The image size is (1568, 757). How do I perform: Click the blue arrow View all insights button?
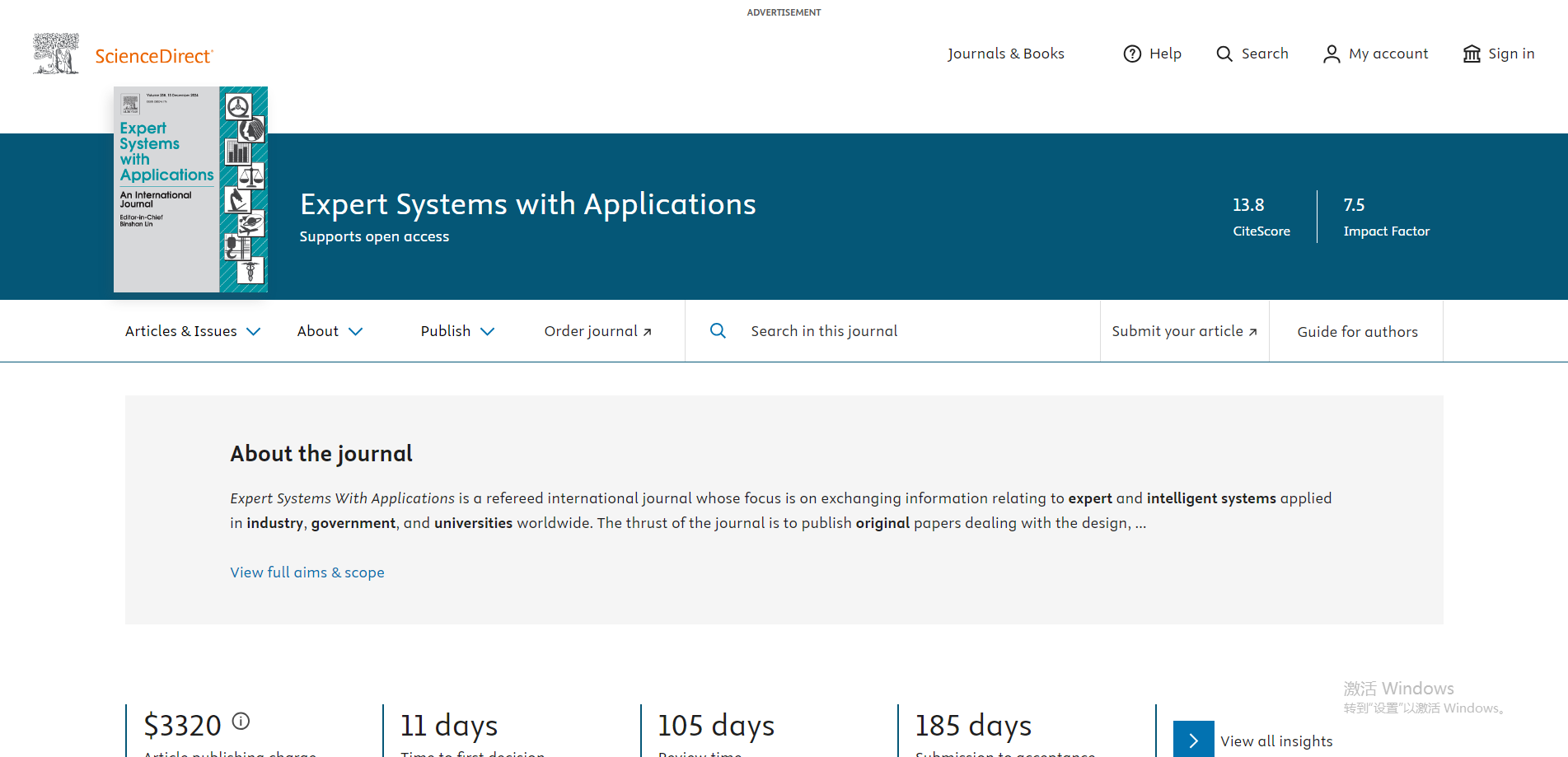click(1193, 740)
